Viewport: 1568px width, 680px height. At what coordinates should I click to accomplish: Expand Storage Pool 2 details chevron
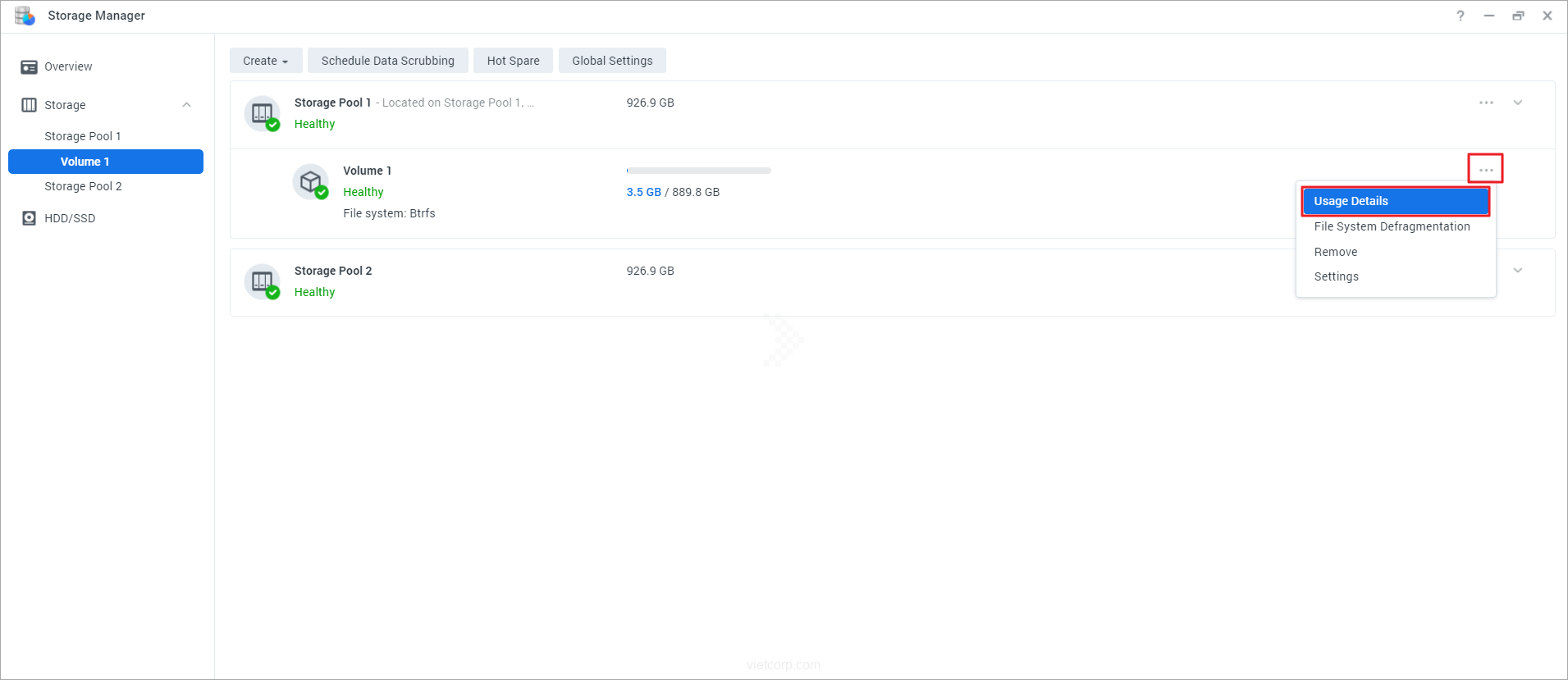click(1517, 271)
